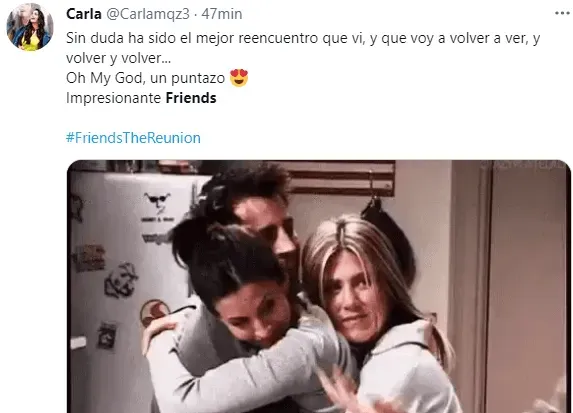The width and height of the screenshot is (573, 413).
Task: Click the round magnet low on fridge
Action: tap(153, 312)
